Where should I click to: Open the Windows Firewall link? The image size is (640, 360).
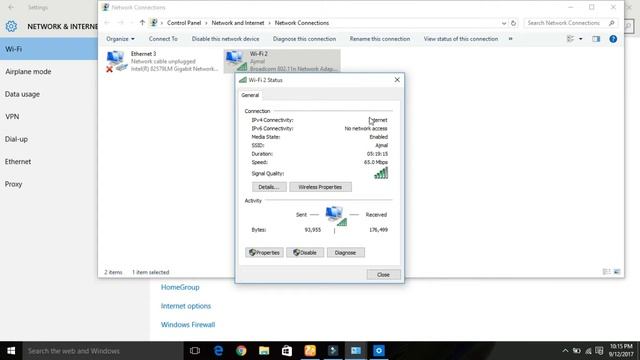(x=188, y=325)
